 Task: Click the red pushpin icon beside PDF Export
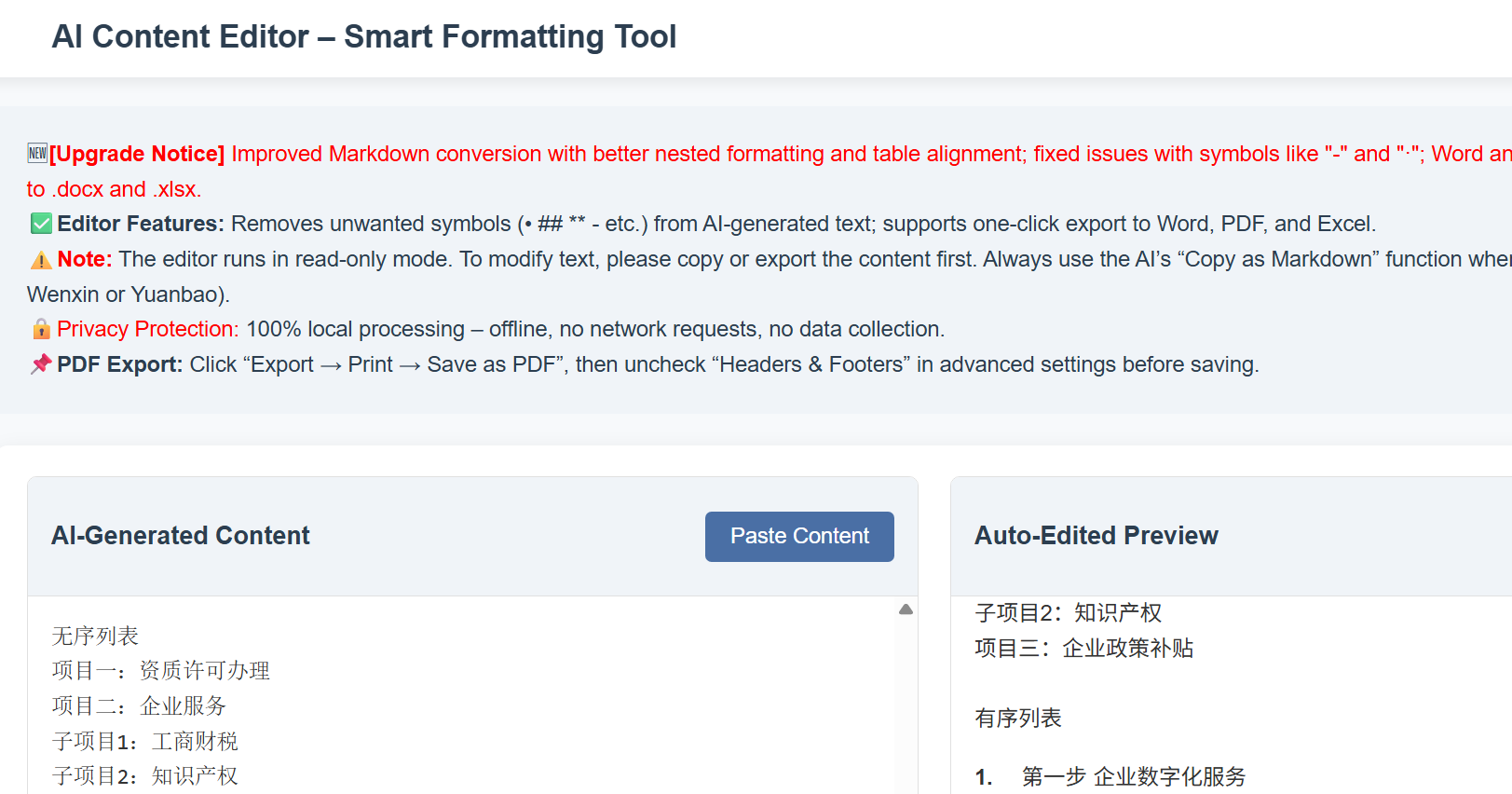click(x=41, y=364)
